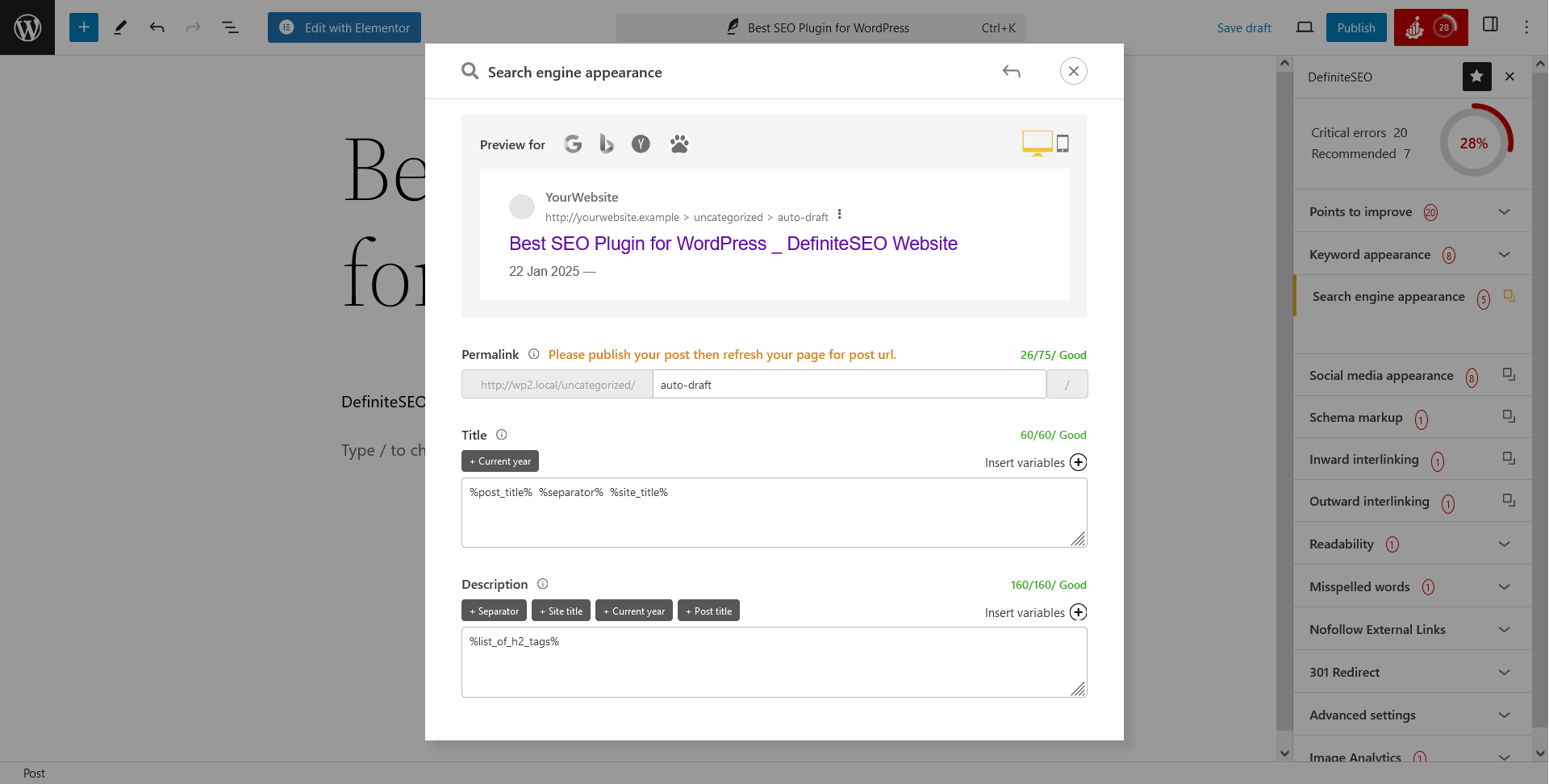
Task: Switch preview to mobile view
Action: pos(1063,144)
